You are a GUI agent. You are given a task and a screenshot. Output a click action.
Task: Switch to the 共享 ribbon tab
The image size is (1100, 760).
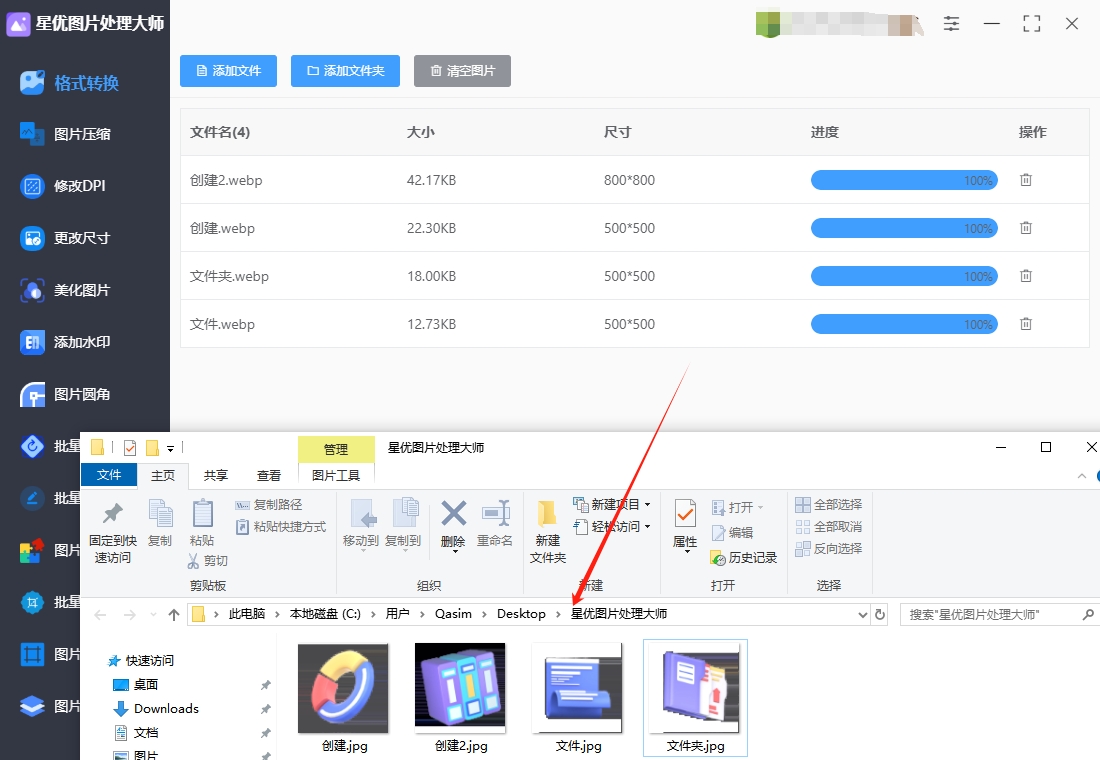(215, 475)
